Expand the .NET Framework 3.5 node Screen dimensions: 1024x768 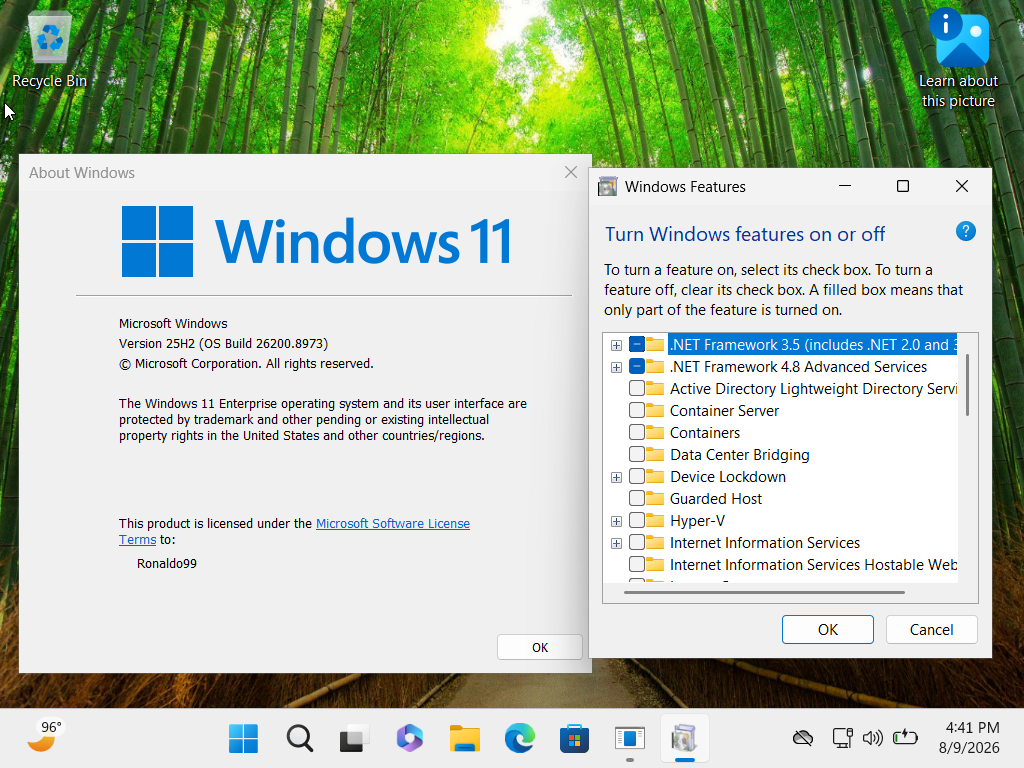(616, 345)
